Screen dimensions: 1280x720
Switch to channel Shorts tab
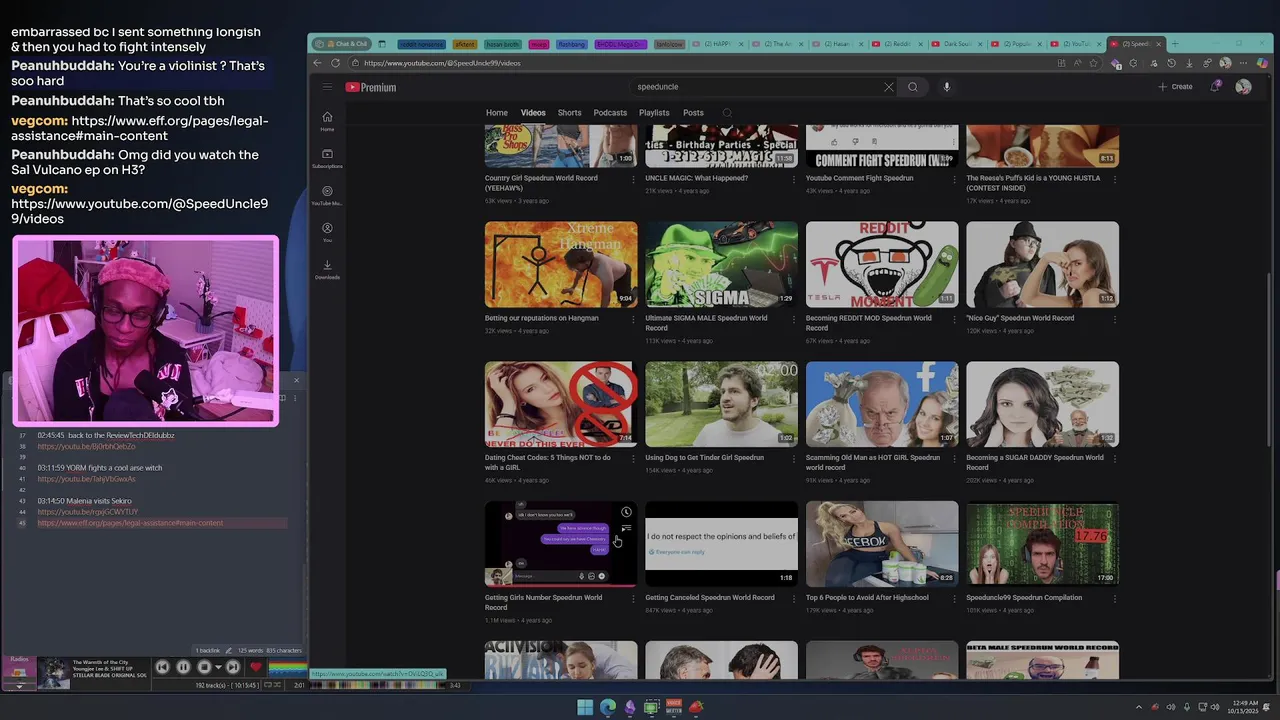pyautogui.click(x=569, y=113)
